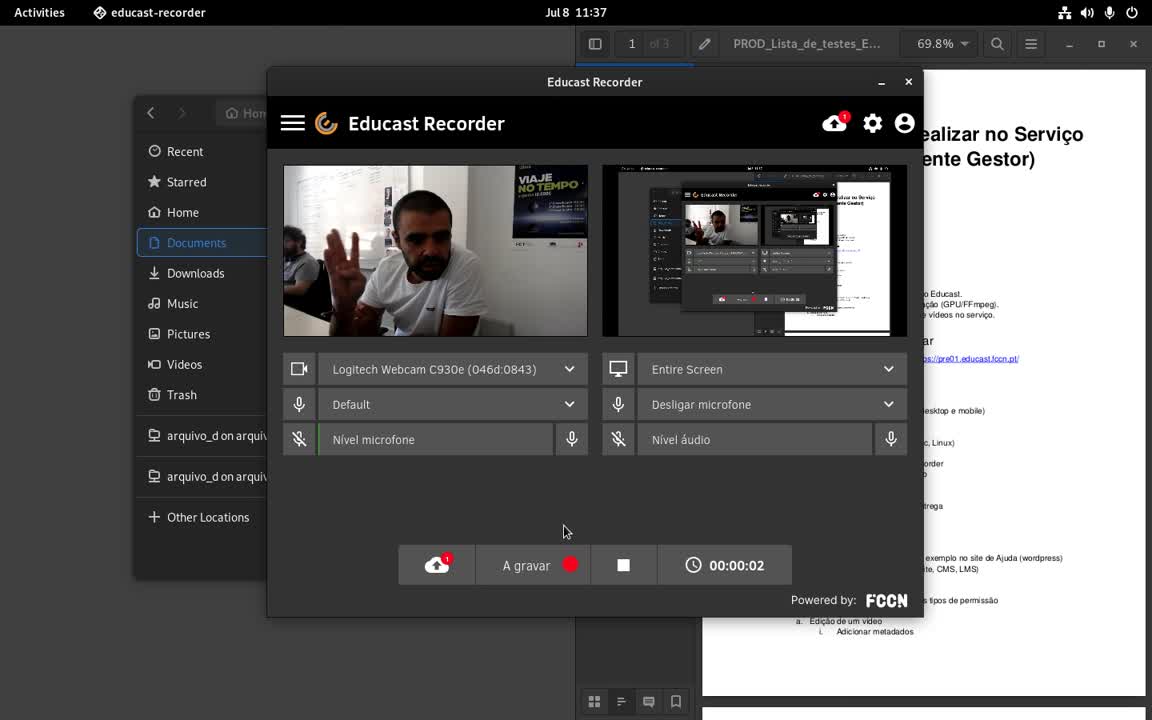This screenshot has height=720, width=1152.
Task: Open Logitech Webcam C930e camera dropdown
Action: pos(453,369)
